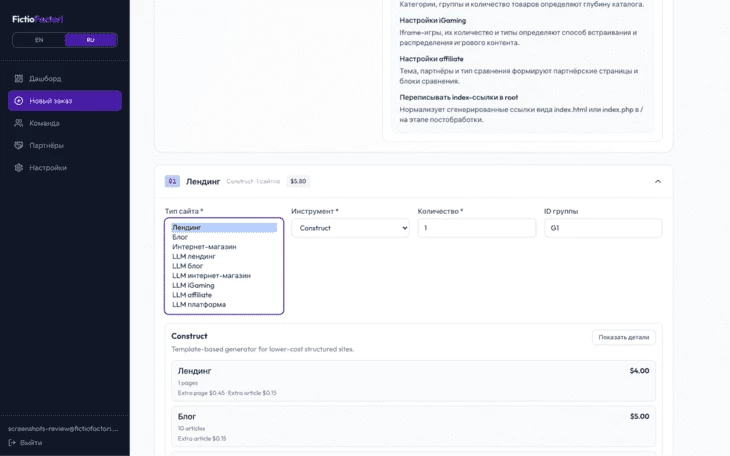Click the Выйти logout link
730x456 pixels.
31,442
